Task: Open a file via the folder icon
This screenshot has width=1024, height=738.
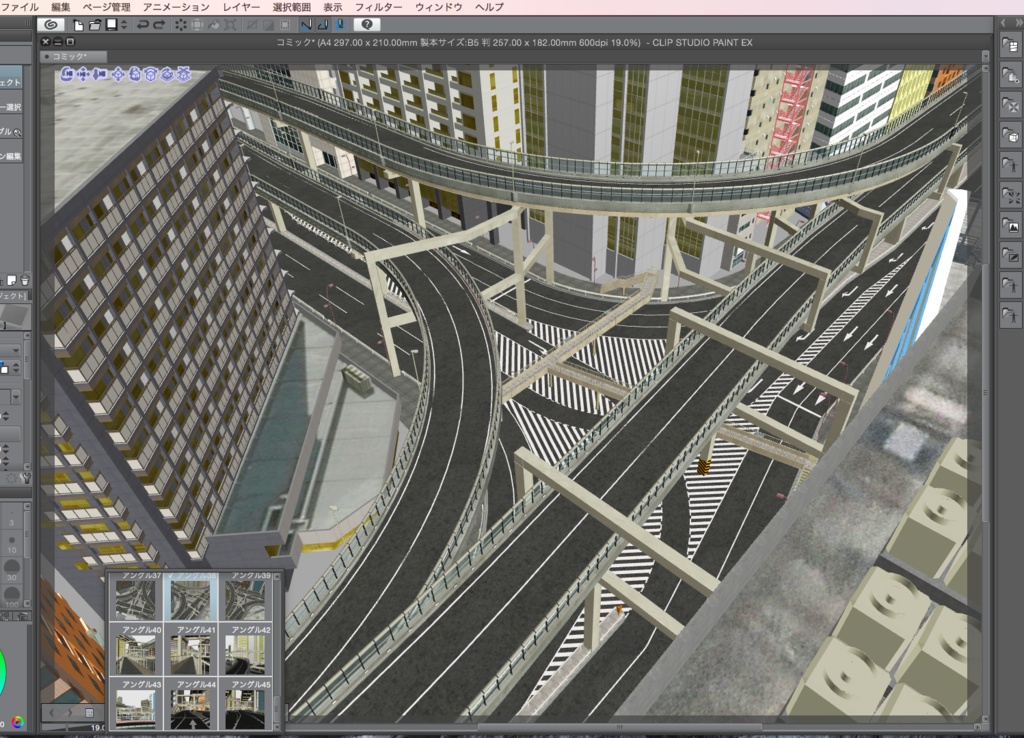Action: pos(94,26)
